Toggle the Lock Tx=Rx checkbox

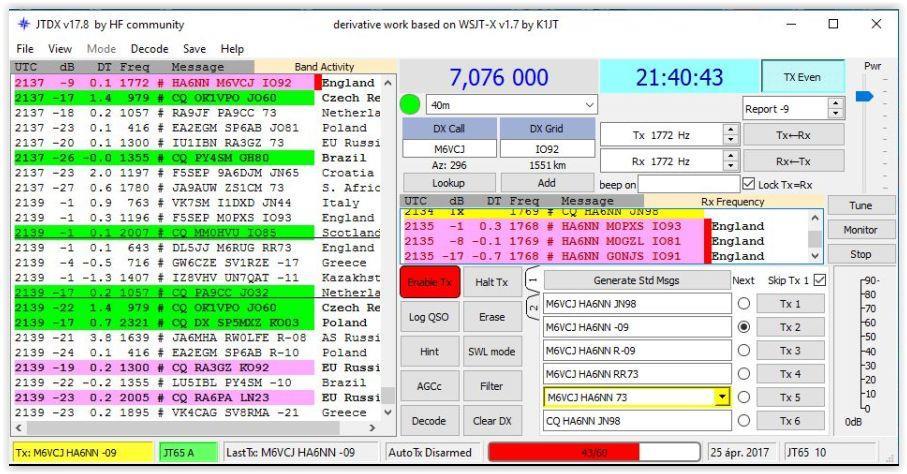749,184
